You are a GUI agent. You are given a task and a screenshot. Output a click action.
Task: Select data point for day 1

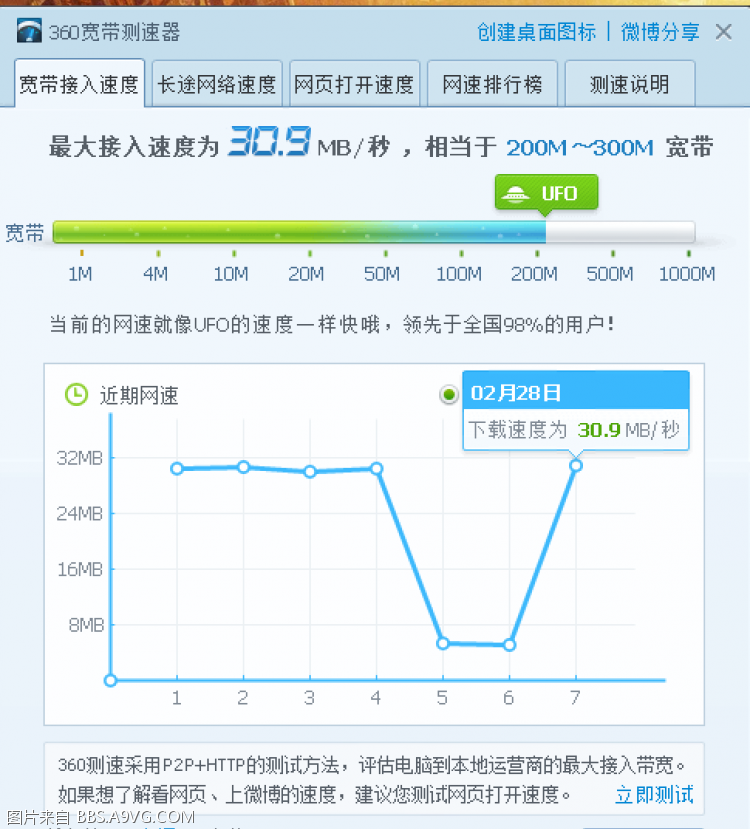(x=177, y=468)
